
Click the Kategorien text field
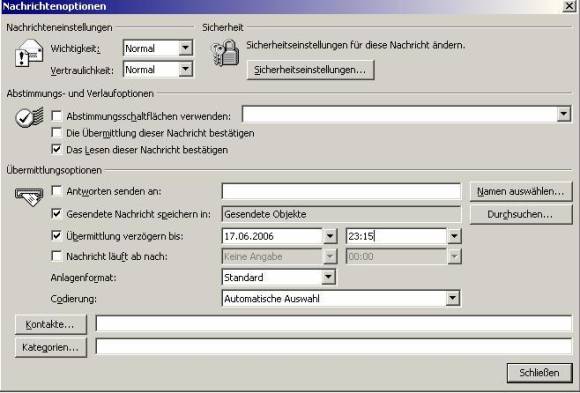tap(334, 347)
